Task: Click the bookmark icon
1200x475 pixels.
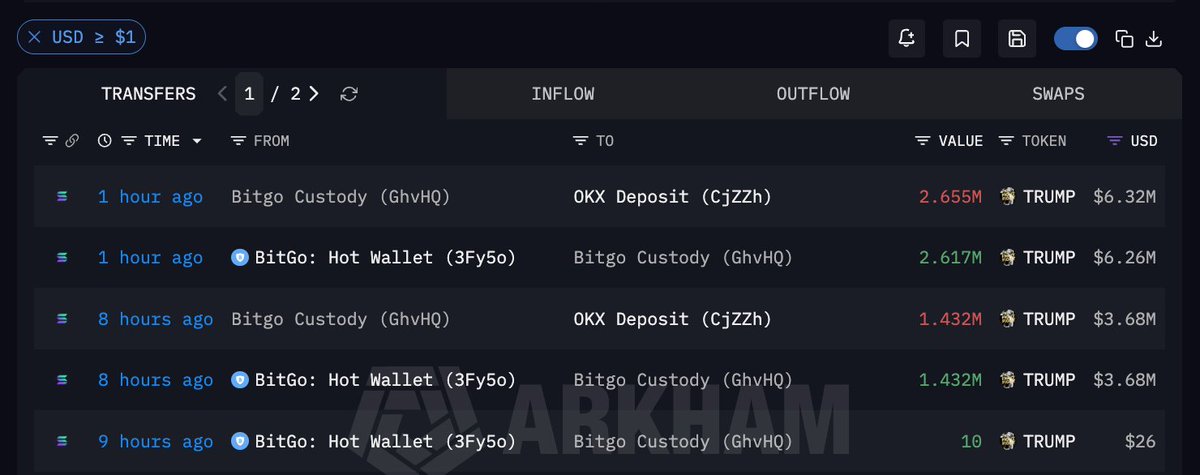Action: coord(962,39)
